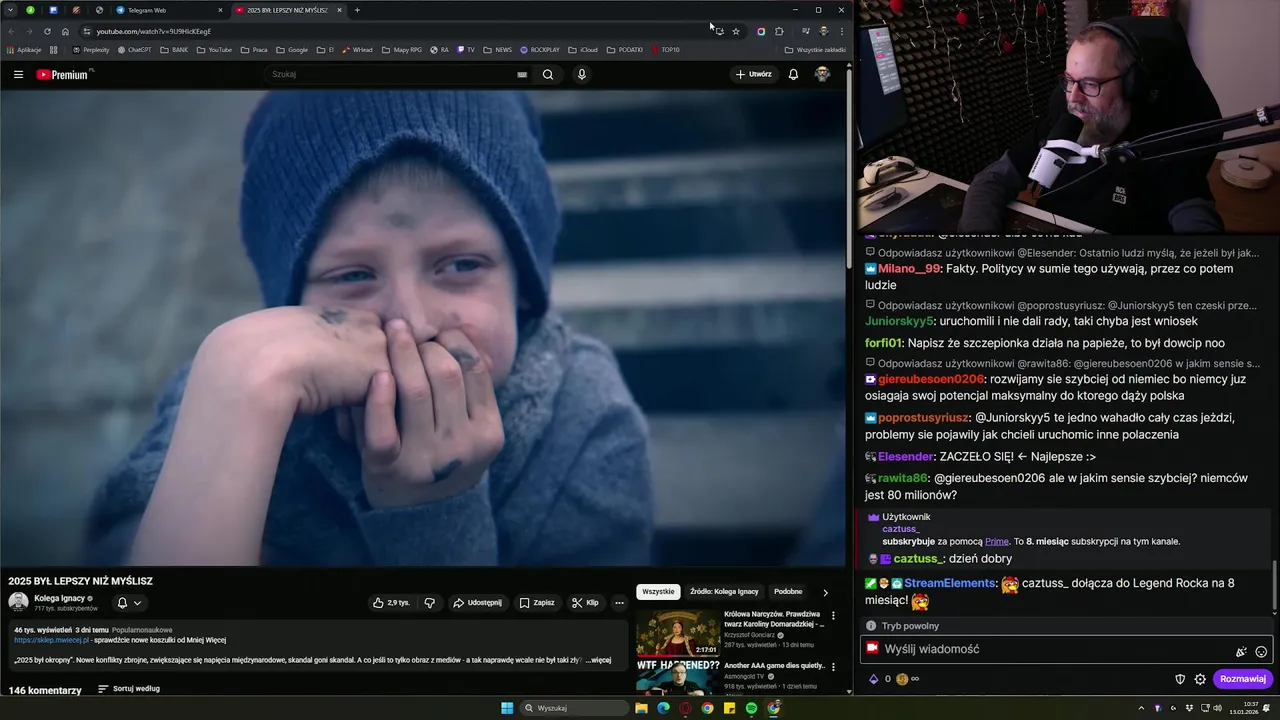1280x720 pixels.
Task: Open the Kolega Ignacy channel name link
Action: (59, 598)
